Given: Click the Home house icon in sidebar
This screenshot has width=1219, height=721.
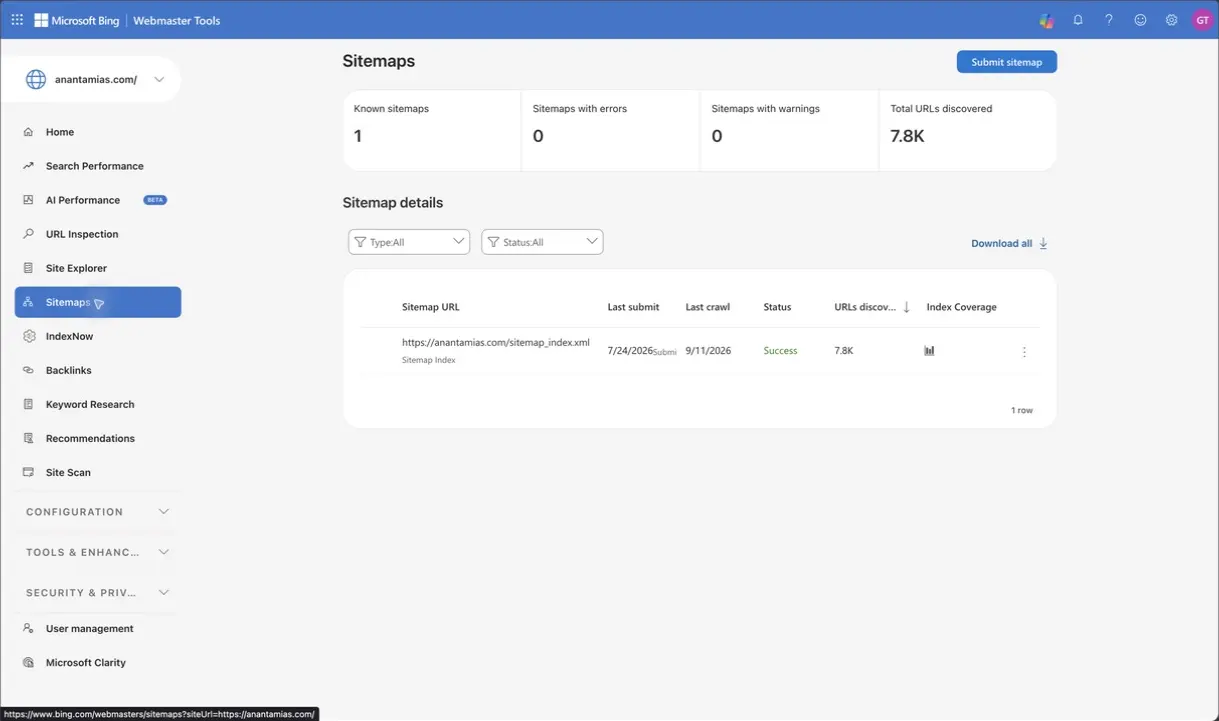Looking at the screenshot, I should pyautogui.click(x=28, y=132).
